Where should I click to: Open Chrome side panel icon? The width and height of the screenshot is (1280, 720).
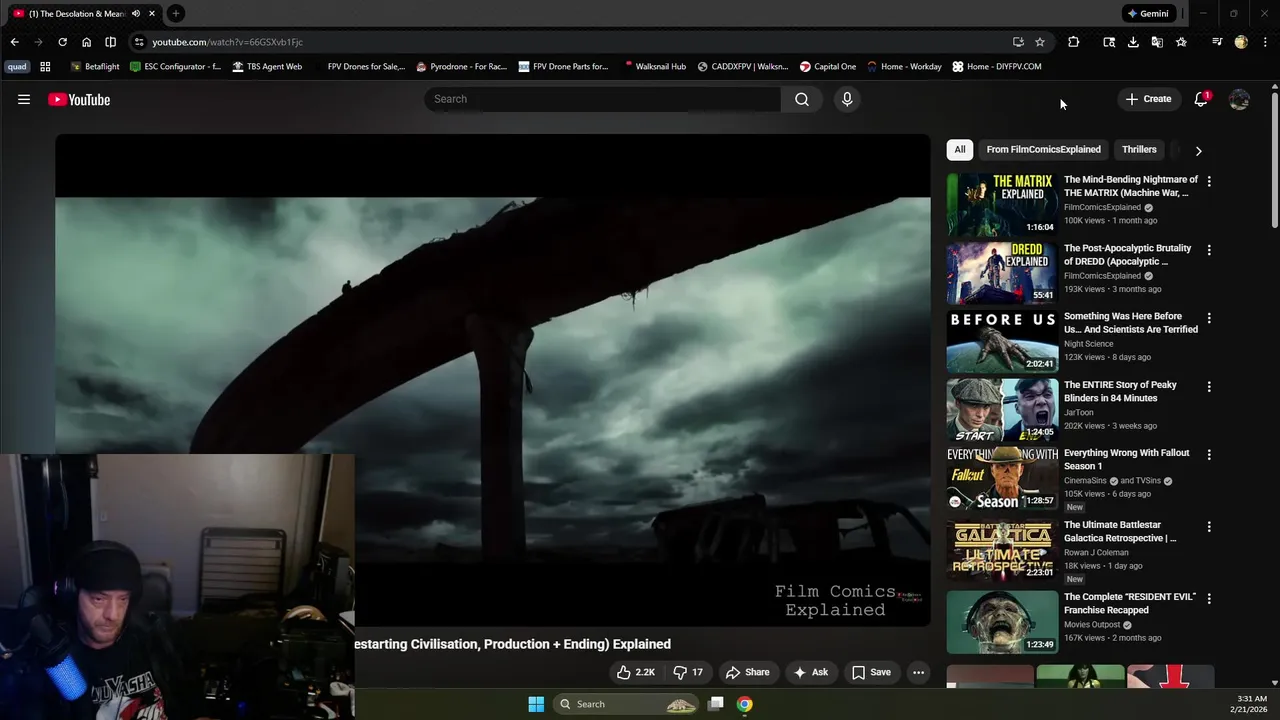[x=110, y=42]
